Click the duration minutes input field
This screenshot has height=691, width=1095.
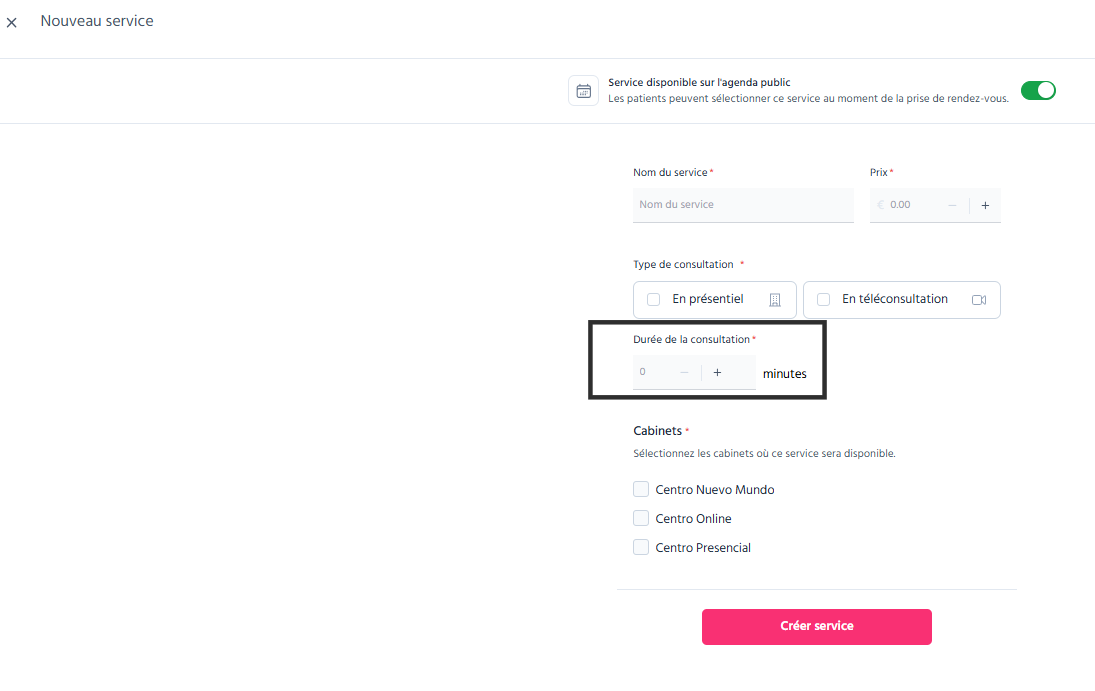654,372
